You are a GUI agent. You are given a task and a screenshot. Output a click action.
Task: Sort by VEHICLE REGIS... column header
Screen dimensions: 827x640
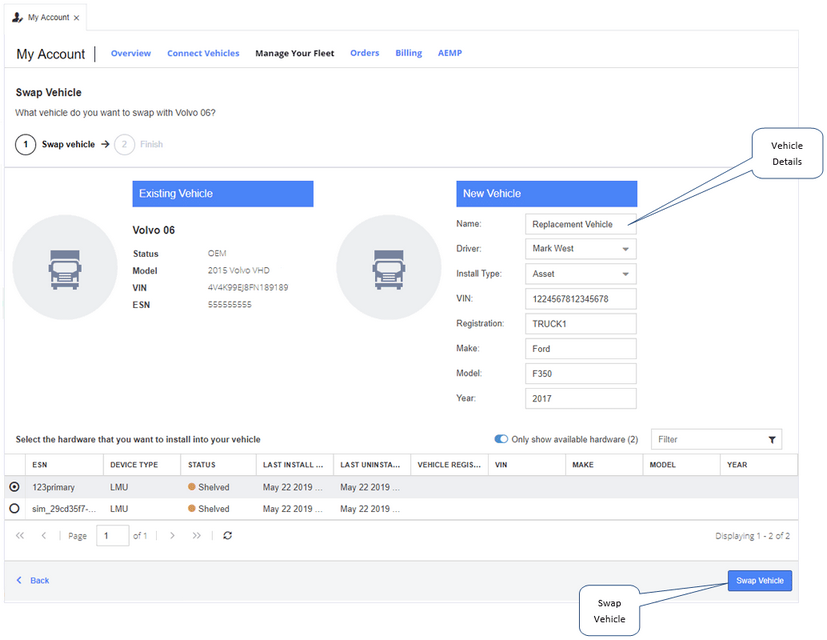(449, 465)
